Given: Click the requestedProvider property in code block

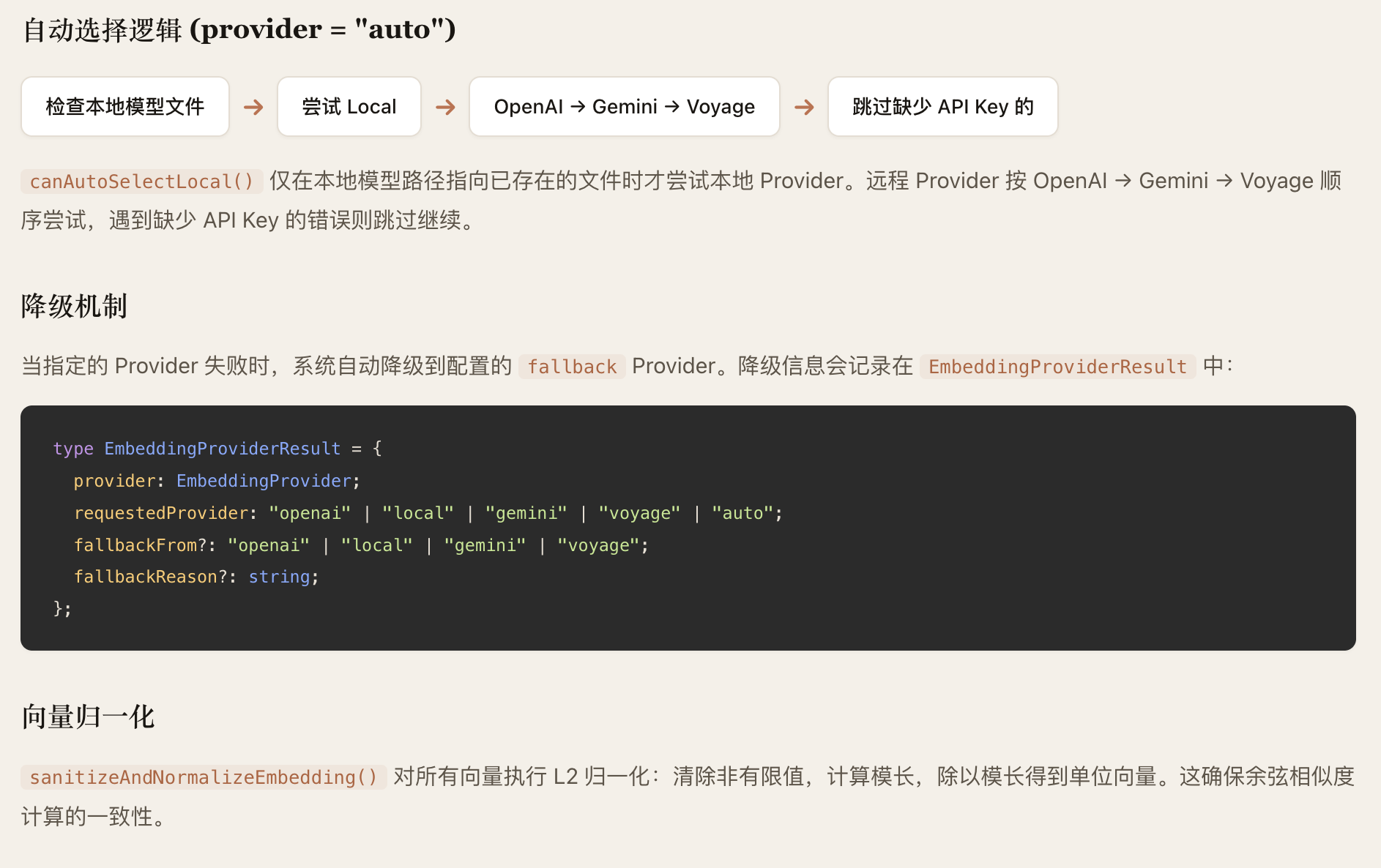Looking at the screenshot, I should coord(161,513).
